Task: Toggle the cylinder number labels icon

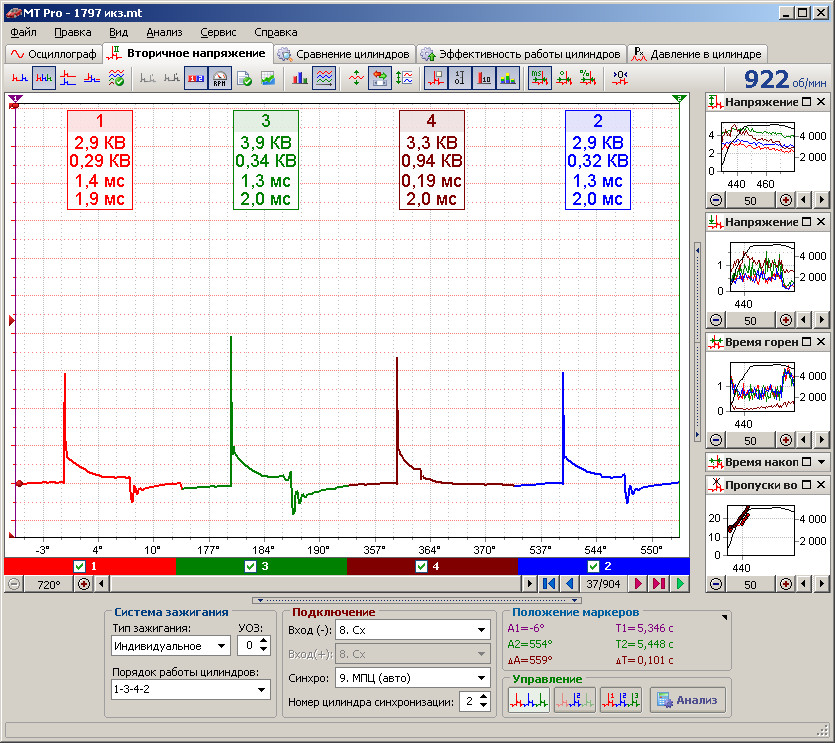Action: tap(196, 78)
